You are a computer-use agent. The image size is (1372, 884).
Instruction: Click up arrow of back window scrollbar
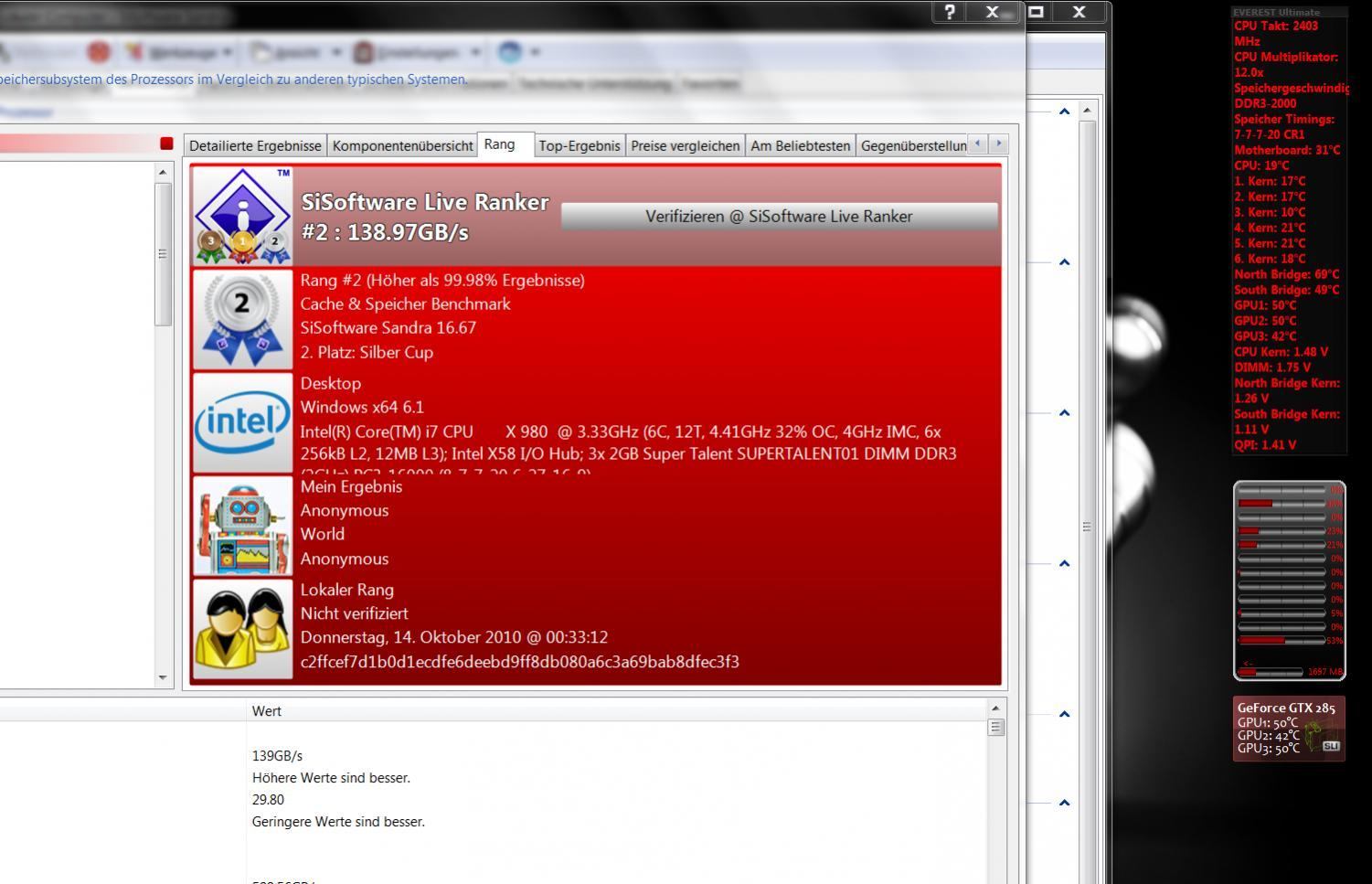pos(1087,111)
